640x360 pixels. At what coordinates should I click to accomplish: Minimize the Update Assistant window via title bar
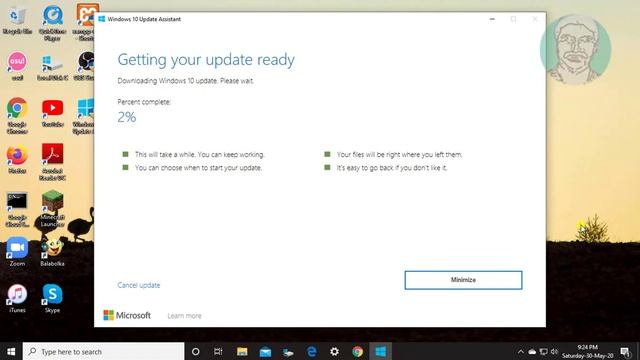pos(492,19)
